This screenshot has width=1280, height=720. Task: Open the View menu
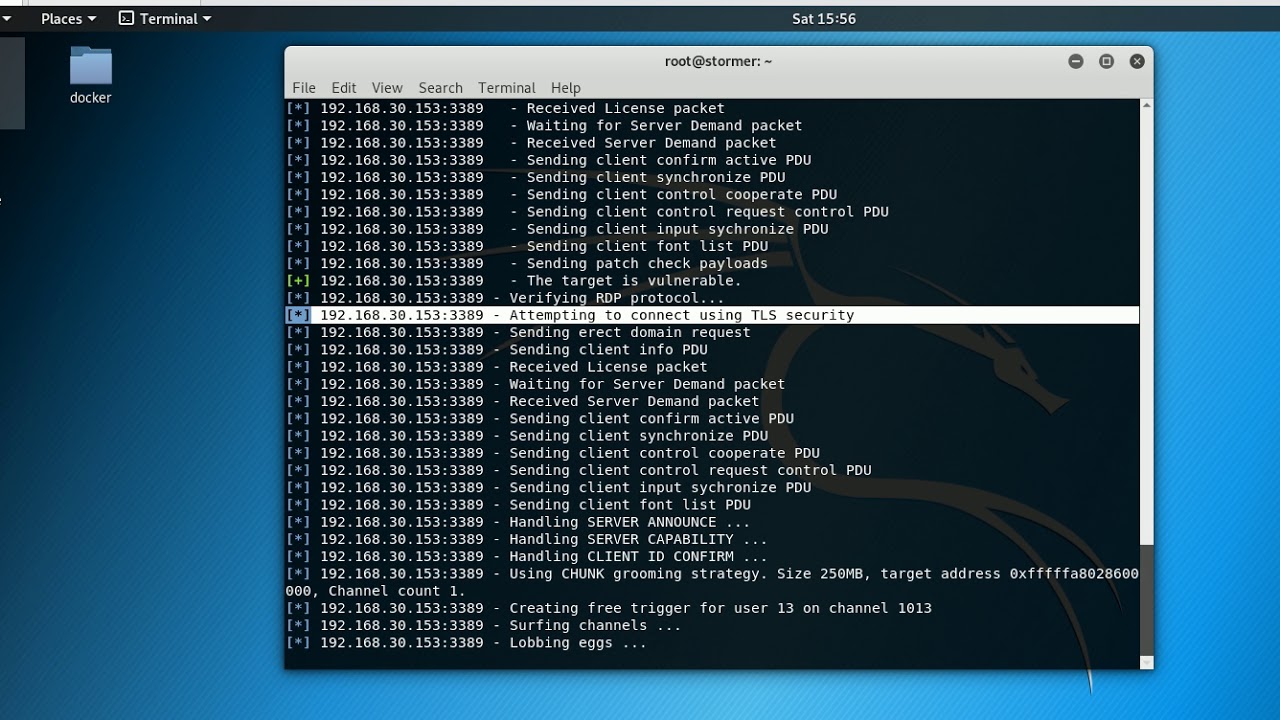point(387,88)
